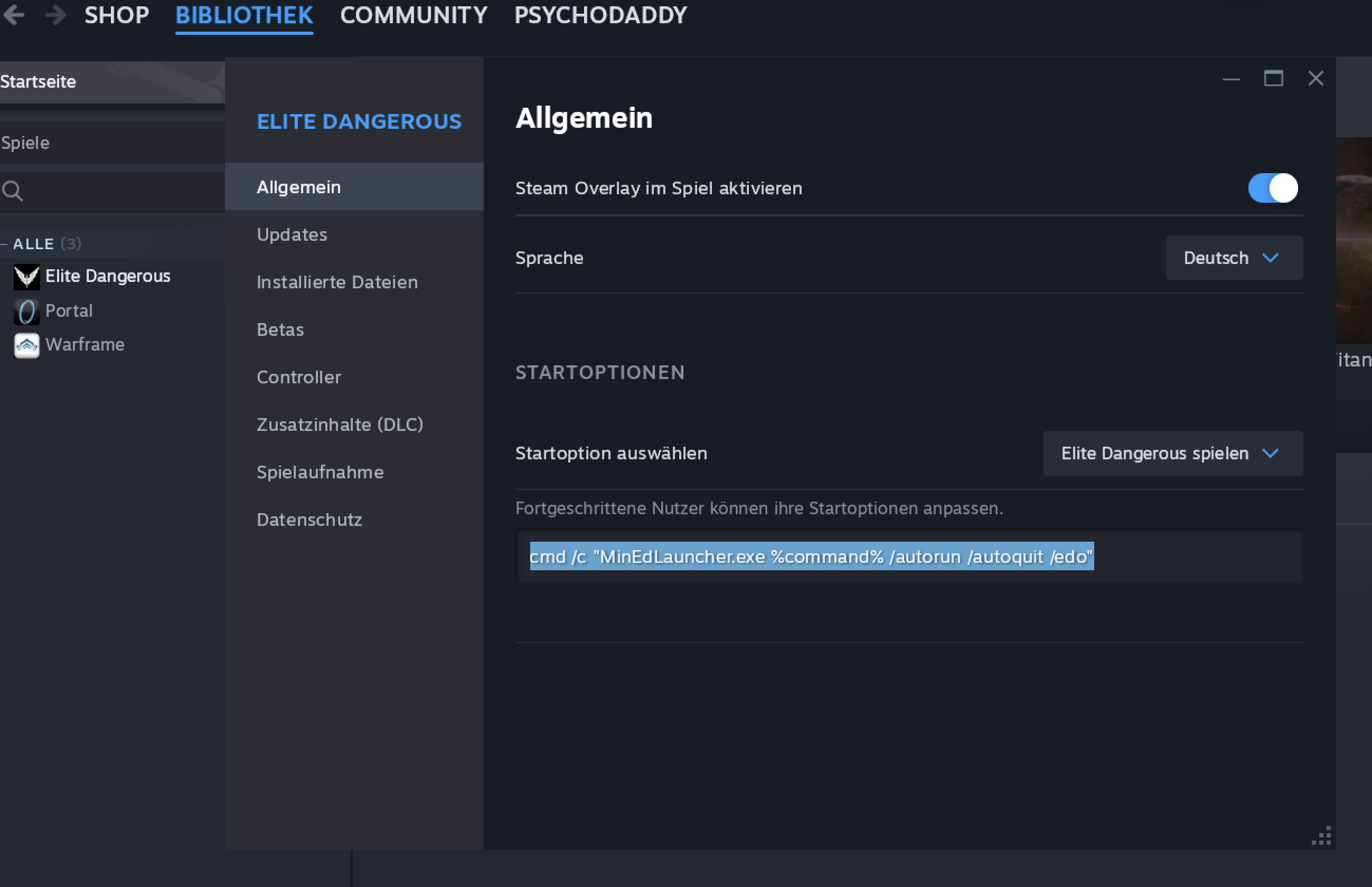Image resolution: width=1372 pixels, height=887 pixels.
Task: Select the Controller tab
Action: [x=354, y=378]
